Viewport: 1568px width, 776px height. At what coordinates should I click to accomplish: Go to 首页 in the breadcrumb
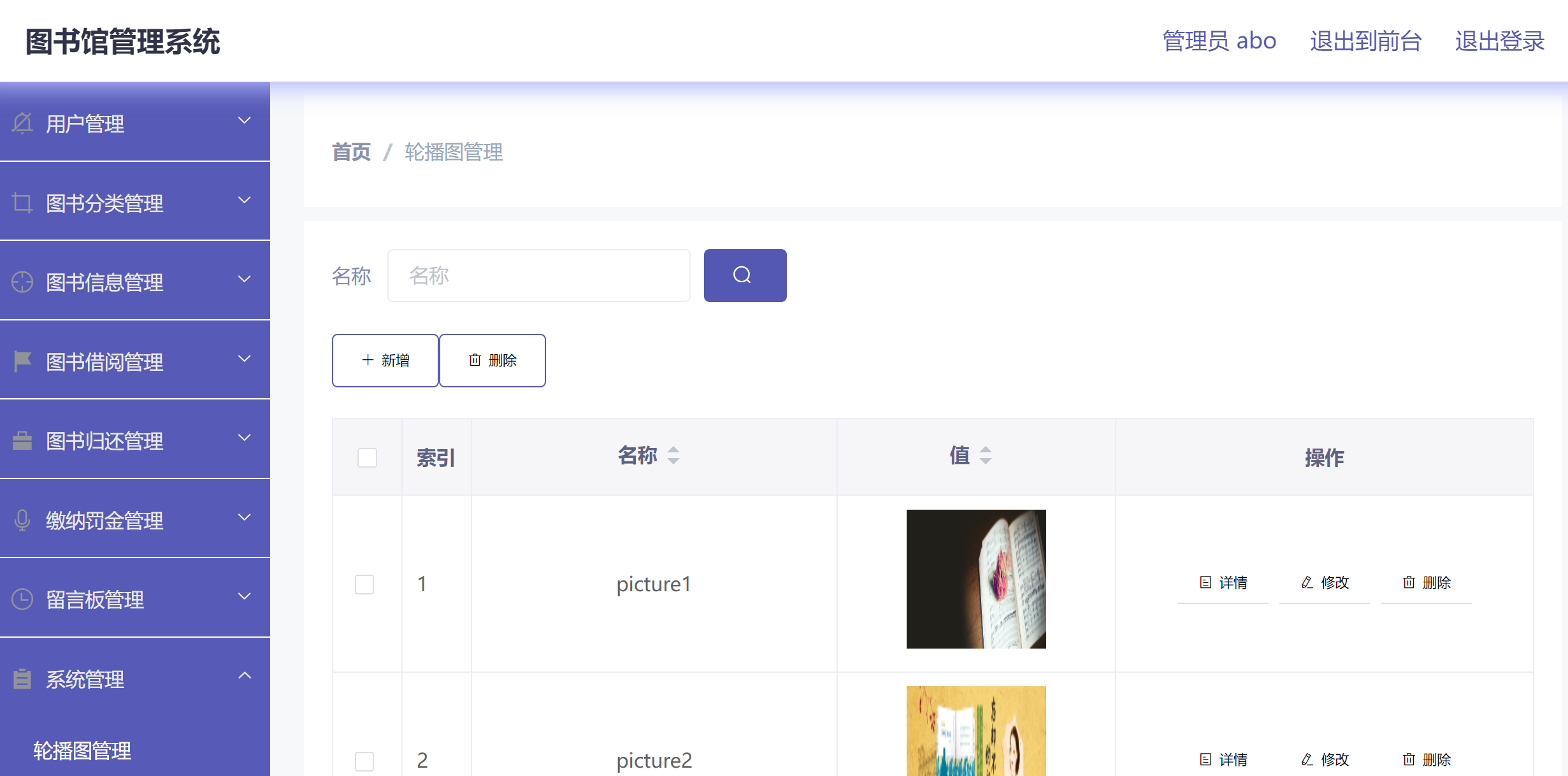coord(351,152)
